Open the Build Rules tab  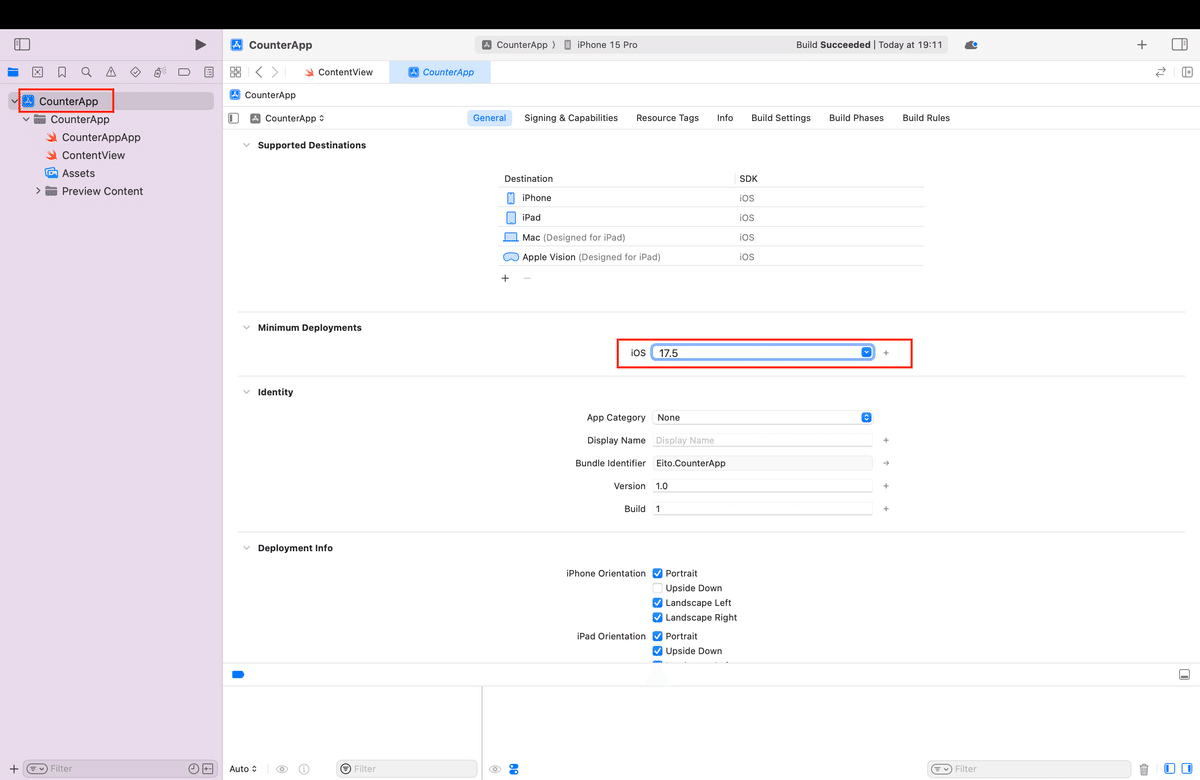point(926,118)
